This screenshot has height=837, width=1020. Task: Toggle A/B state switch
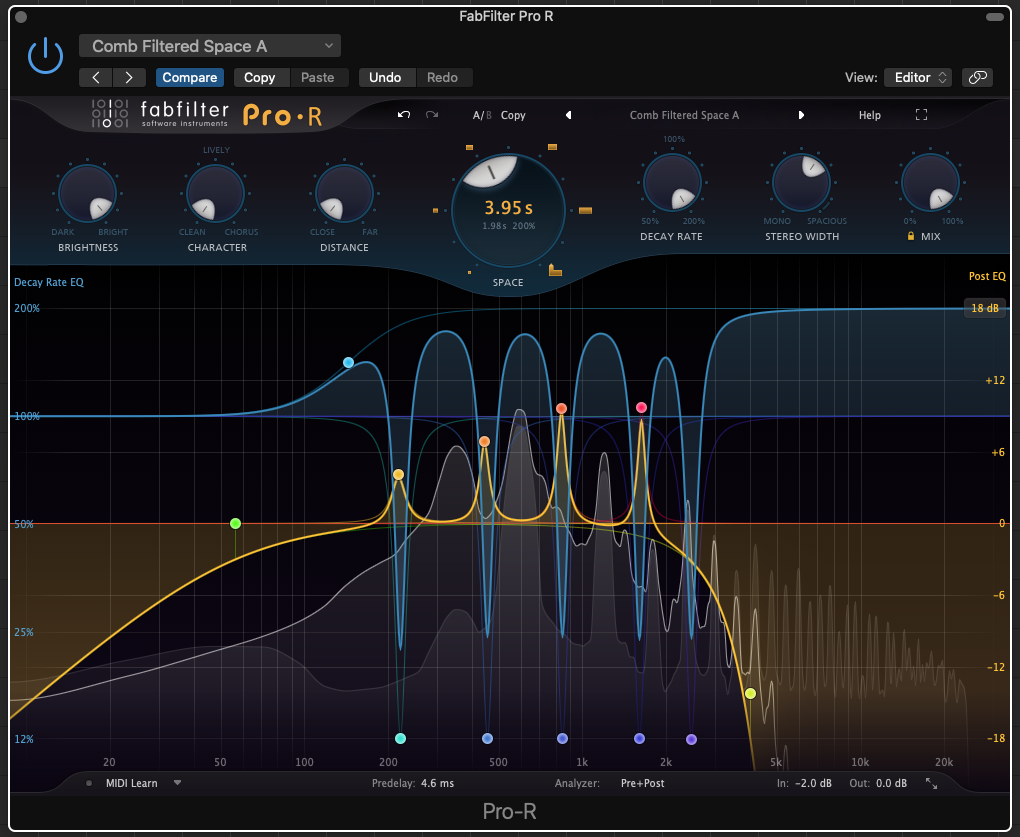482,115
